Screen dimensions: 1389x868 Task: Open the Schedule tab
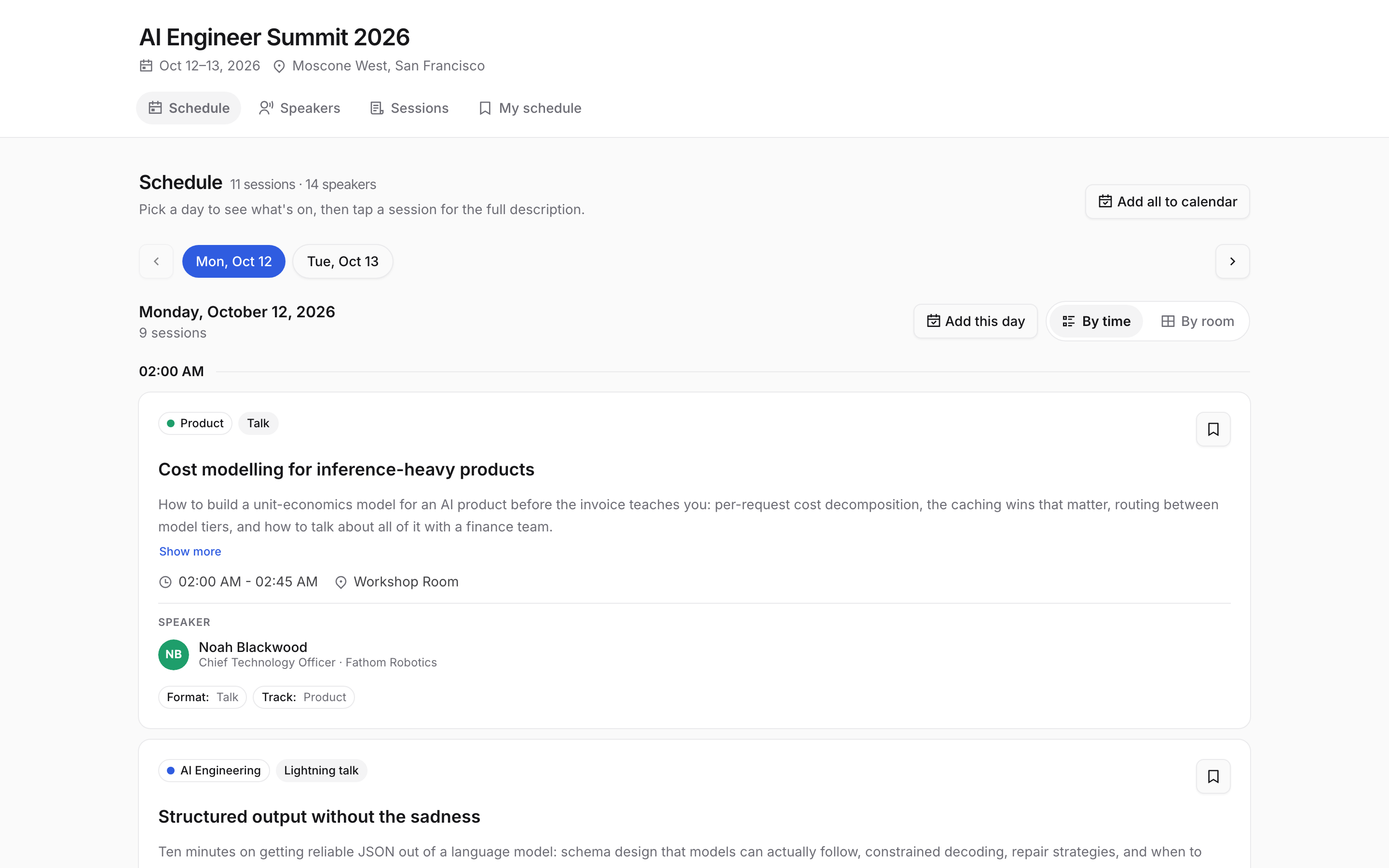click(x=188, y=108)
